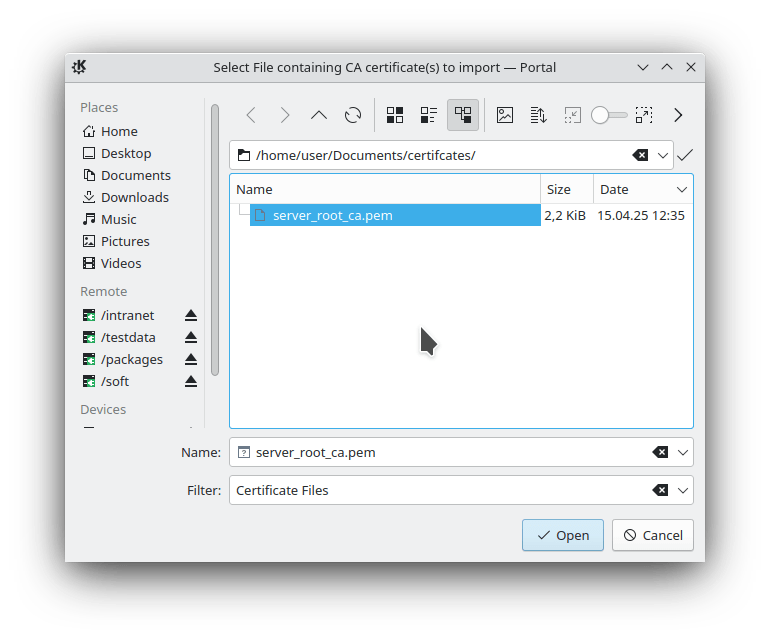Click the Reload folder icon
Viewport: 770px width, 639px height.
pyautogui.click(x=353, y=115)
